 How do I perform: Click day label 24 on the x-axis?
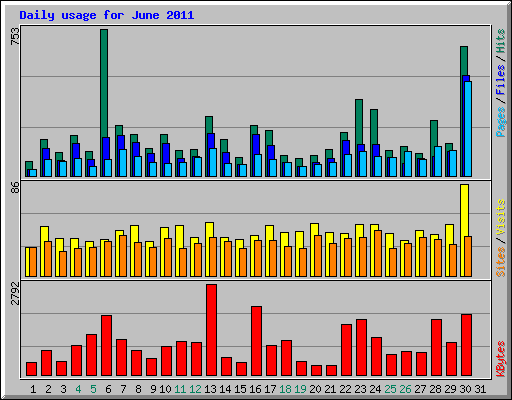pos(375,389)
